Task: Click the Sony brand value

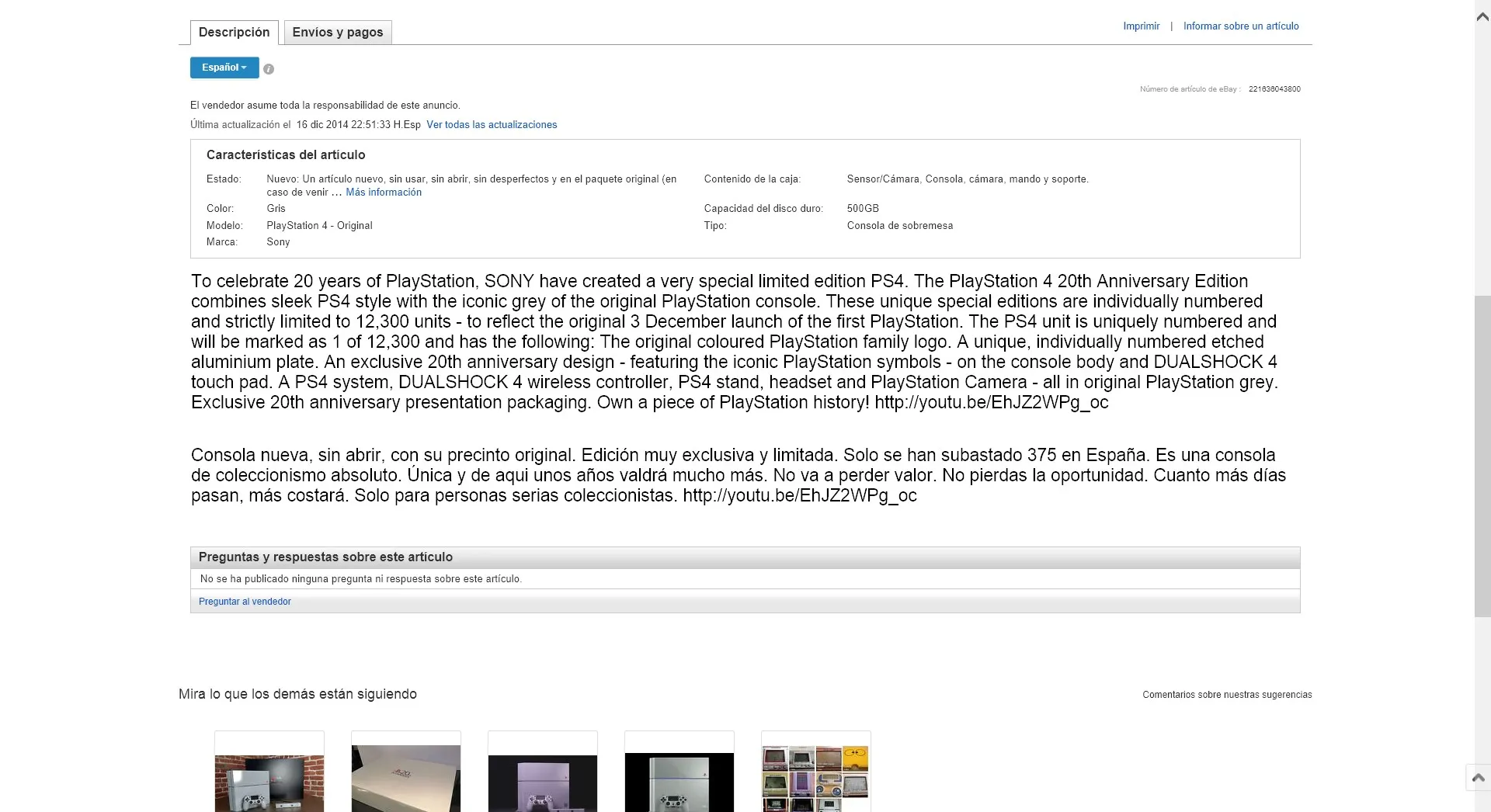Action: point(278,242)
